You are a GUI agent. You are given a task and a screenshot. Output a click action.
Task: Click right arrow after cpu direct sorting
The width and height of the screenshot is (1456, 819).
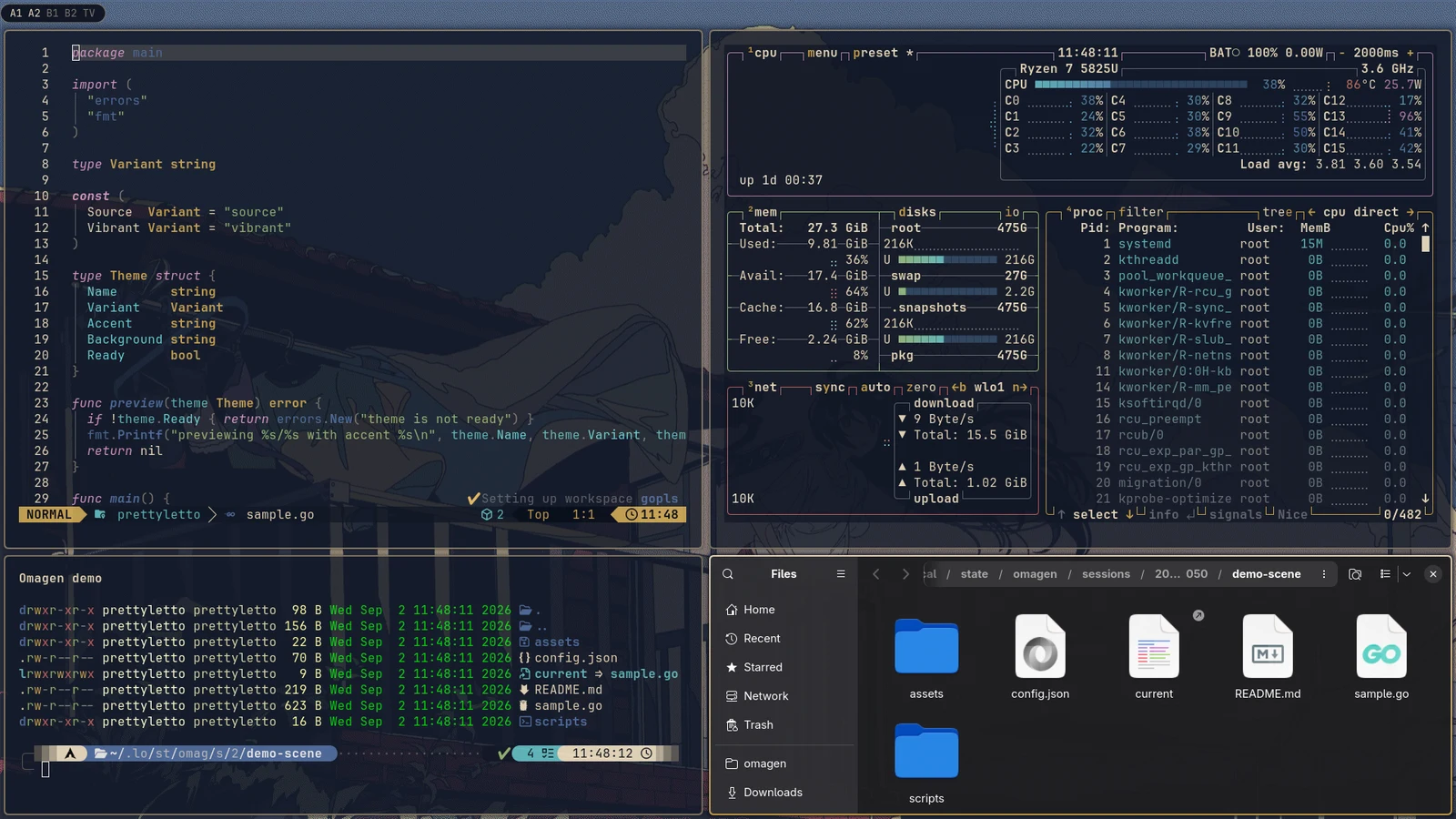click(1410, 212)
